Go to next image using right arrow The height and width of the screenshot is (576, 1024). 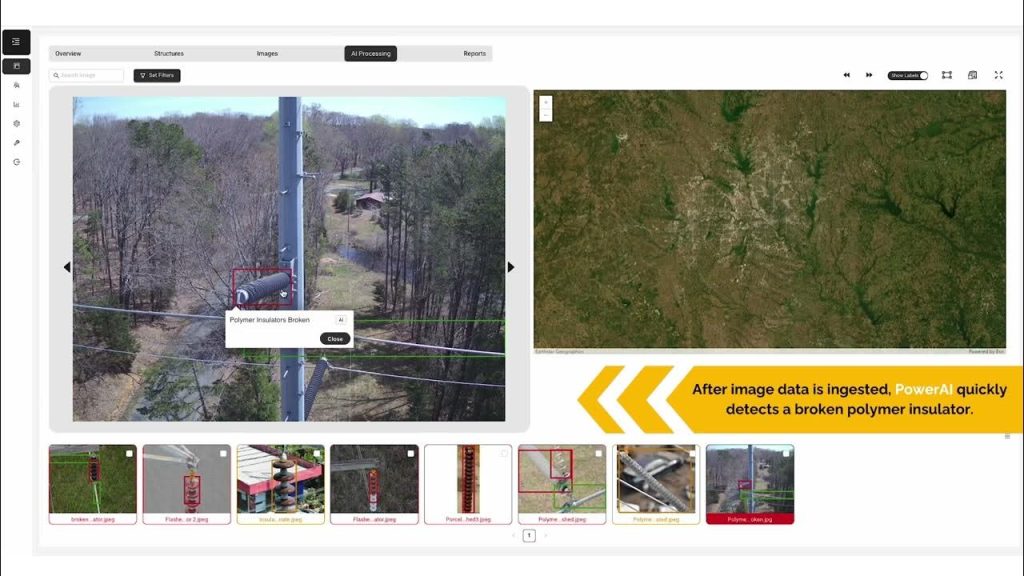511,267
